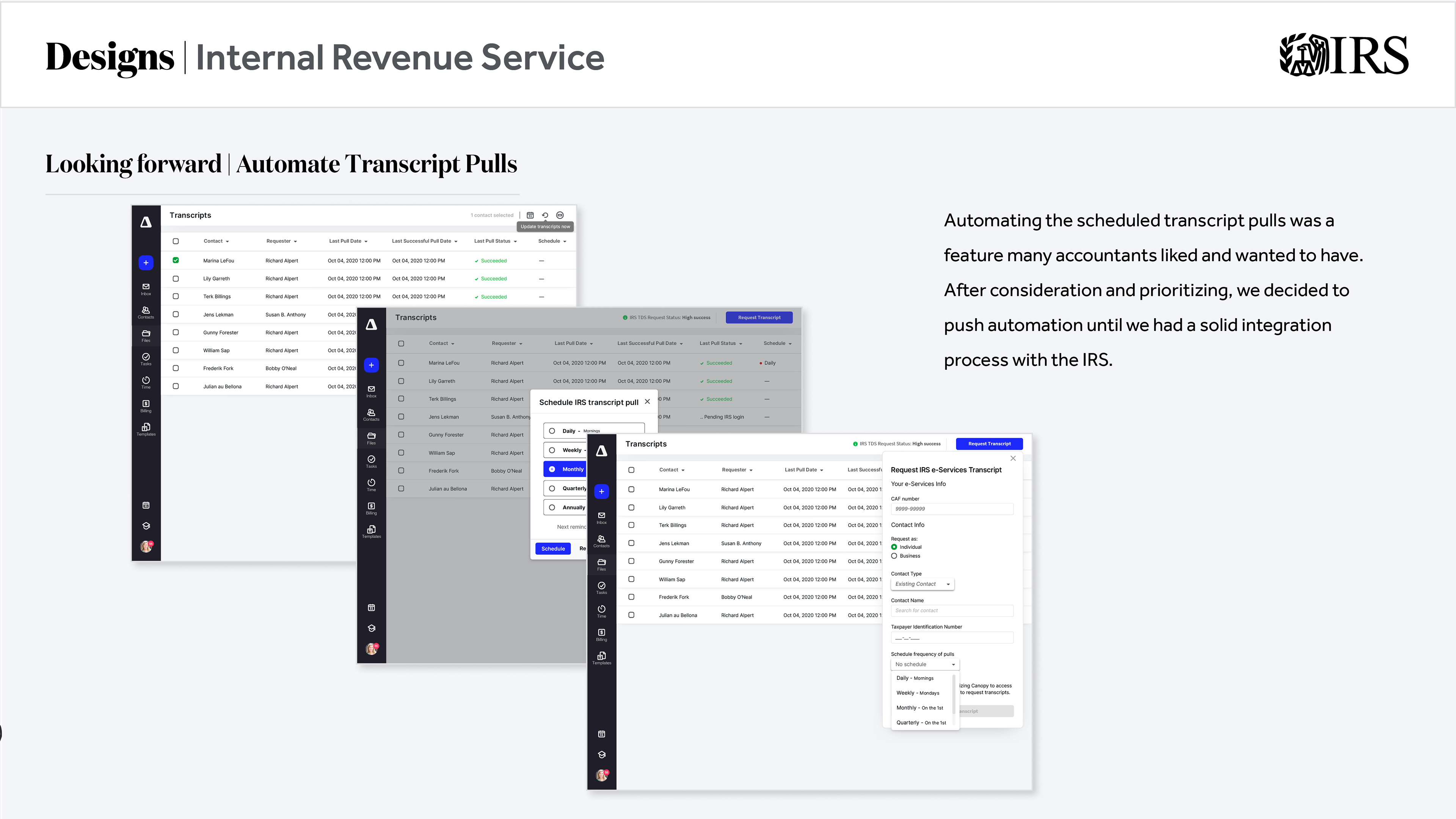Viewport: 1456px width, 819px height.
Task: Click the blue plus button in back window sidebar
Action: (x=146, y=263)
